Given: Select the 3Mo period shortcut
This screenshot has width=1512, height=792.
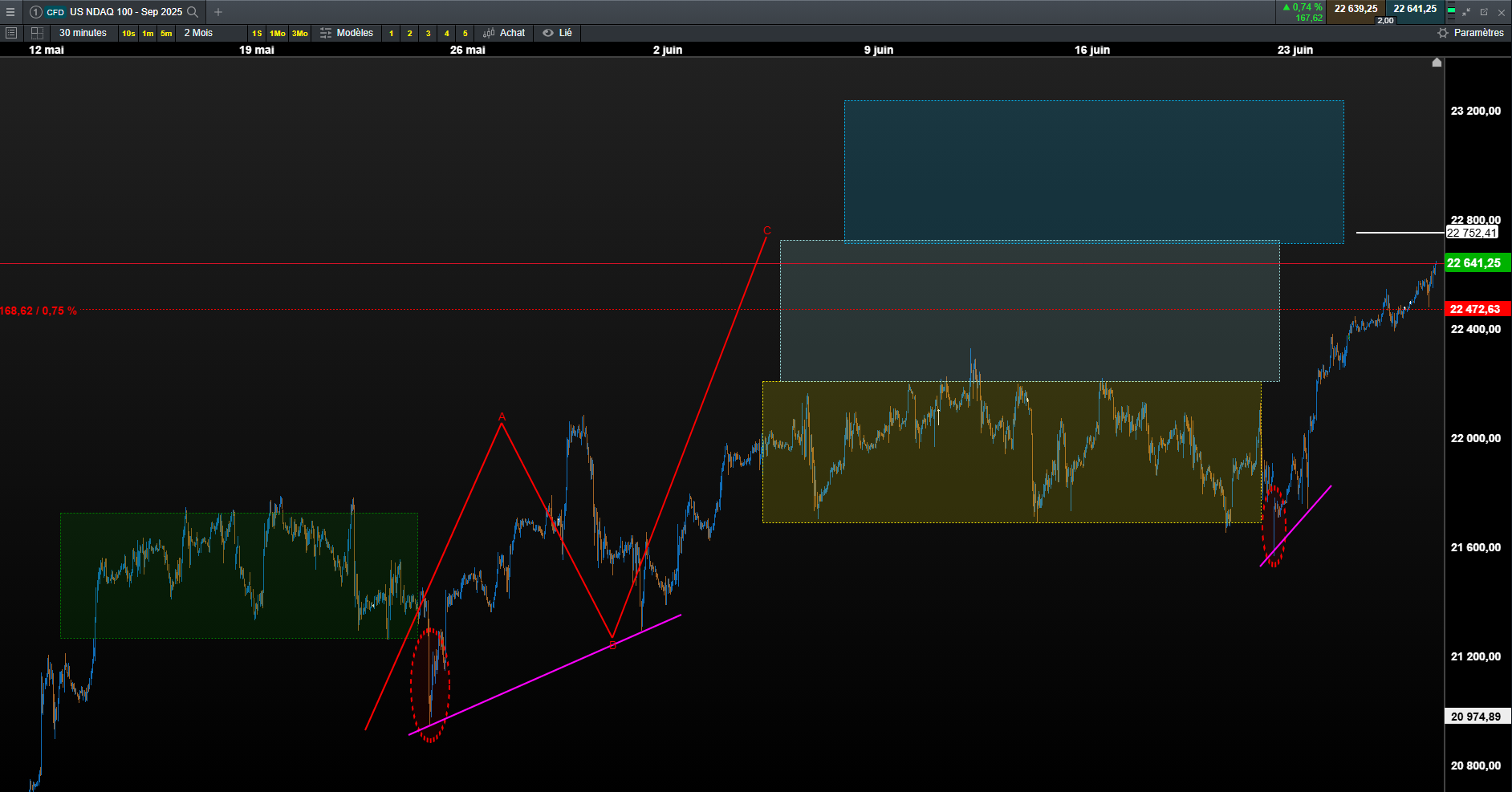Looking at the screenshot, I should [x=300, y=33].
